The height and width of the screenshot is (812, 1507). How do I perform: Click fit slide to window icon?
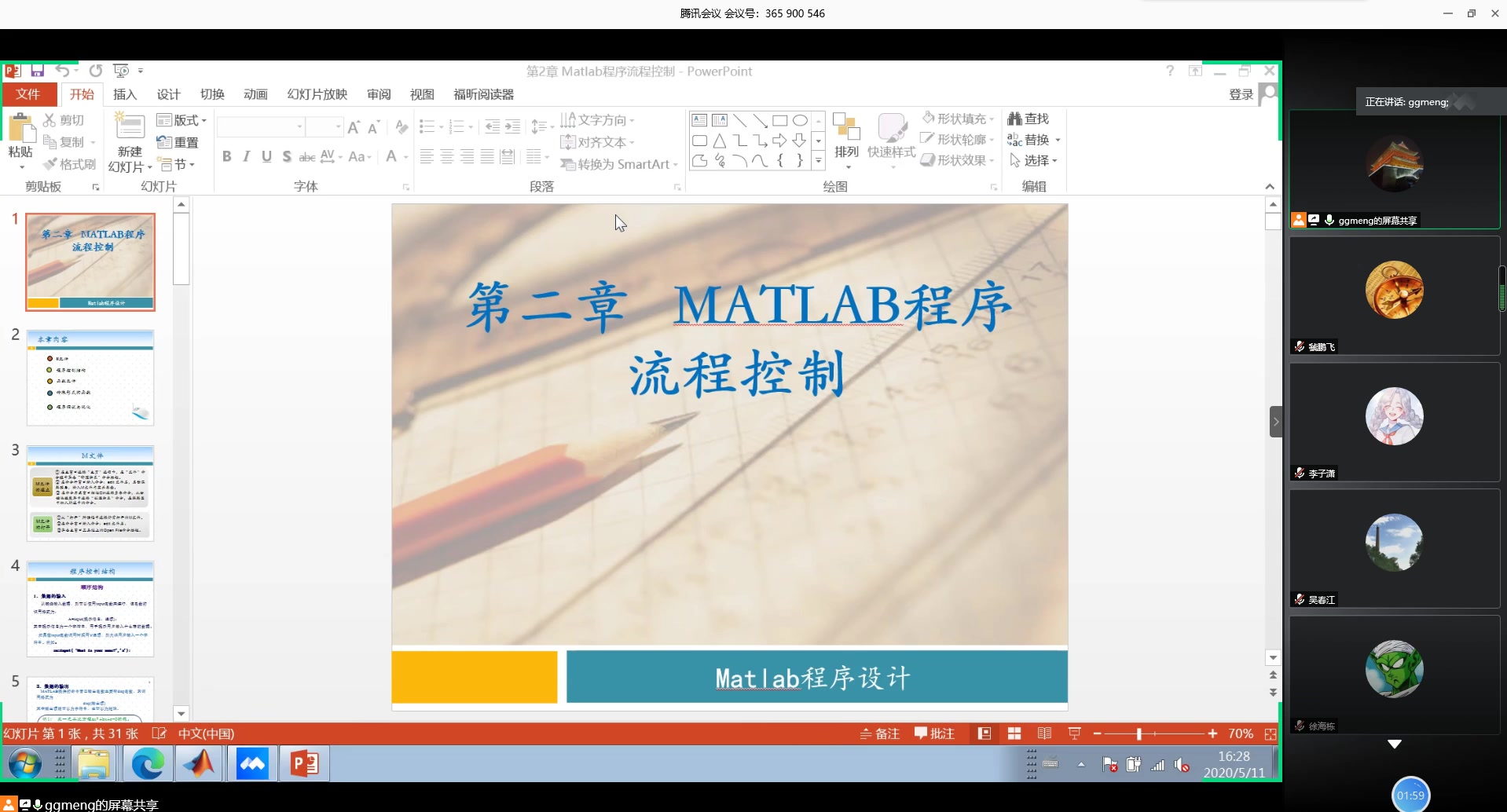tap(1270, 733)
